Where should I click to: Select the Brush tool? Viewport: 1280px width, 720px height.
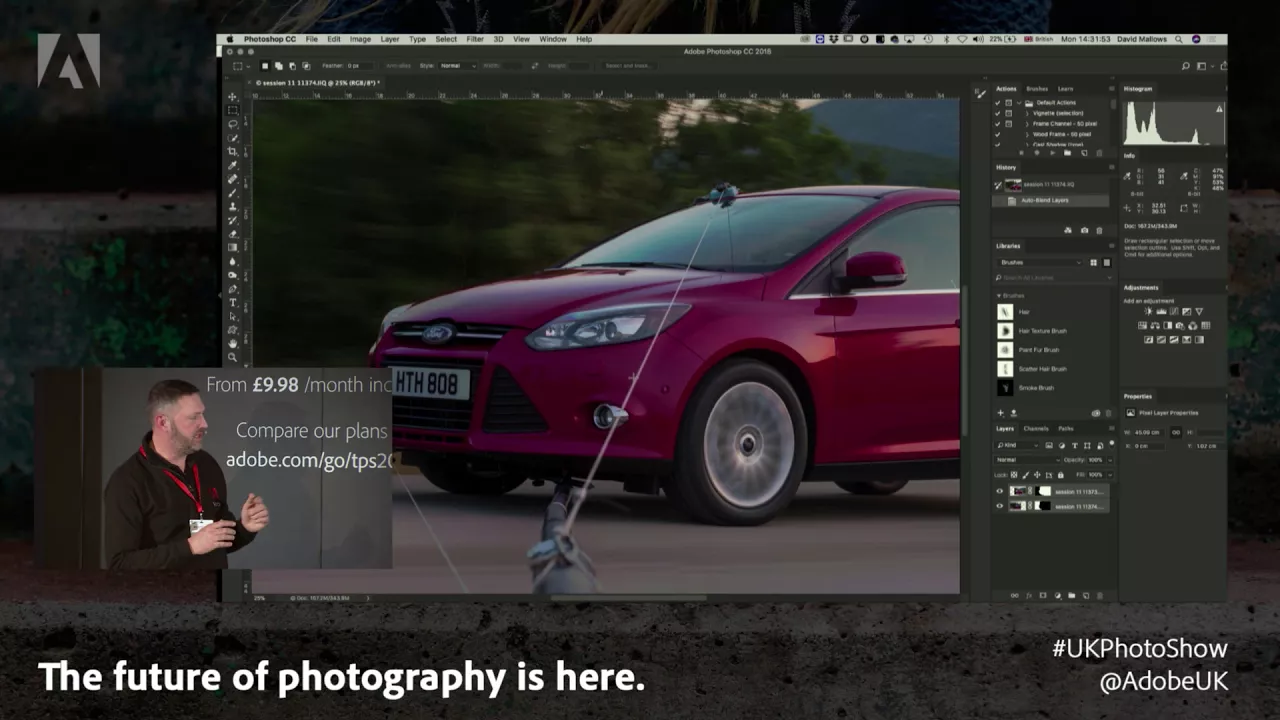233,194
